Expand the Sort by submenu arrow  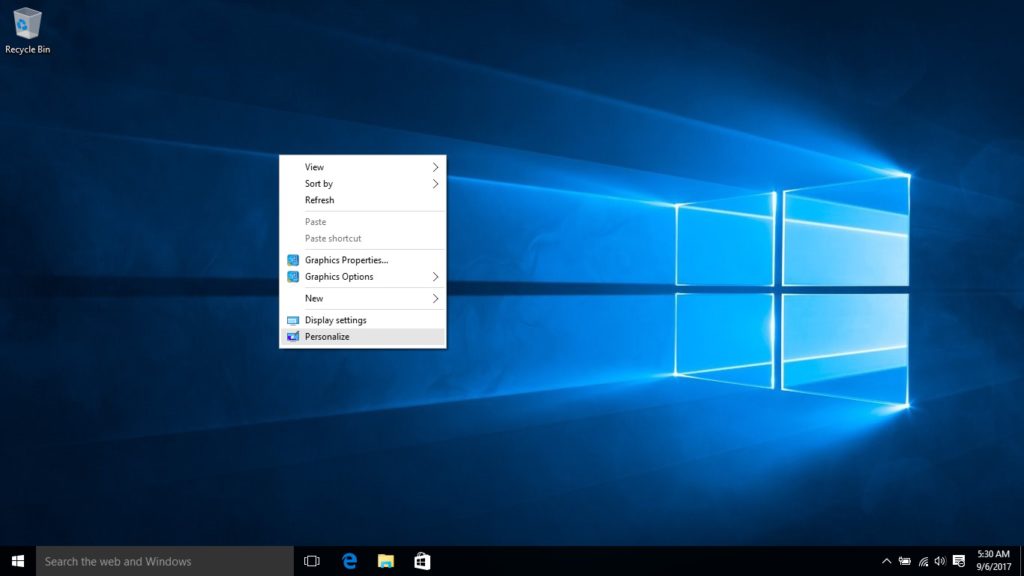pyautogui.click(x=435, y=184)
